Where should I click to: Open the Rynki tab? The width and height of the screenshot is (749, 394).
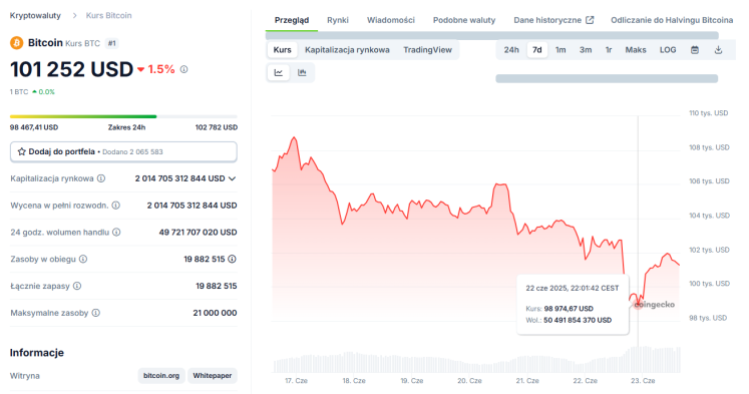[x=338, y=20]
